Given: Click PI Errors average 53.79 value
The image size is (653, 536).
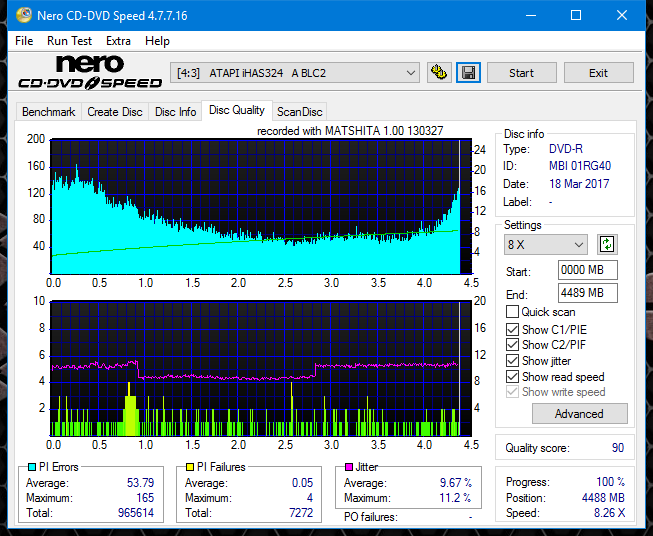Looking at the screenshot, I should pyautogui.click(x=140, y=483).
